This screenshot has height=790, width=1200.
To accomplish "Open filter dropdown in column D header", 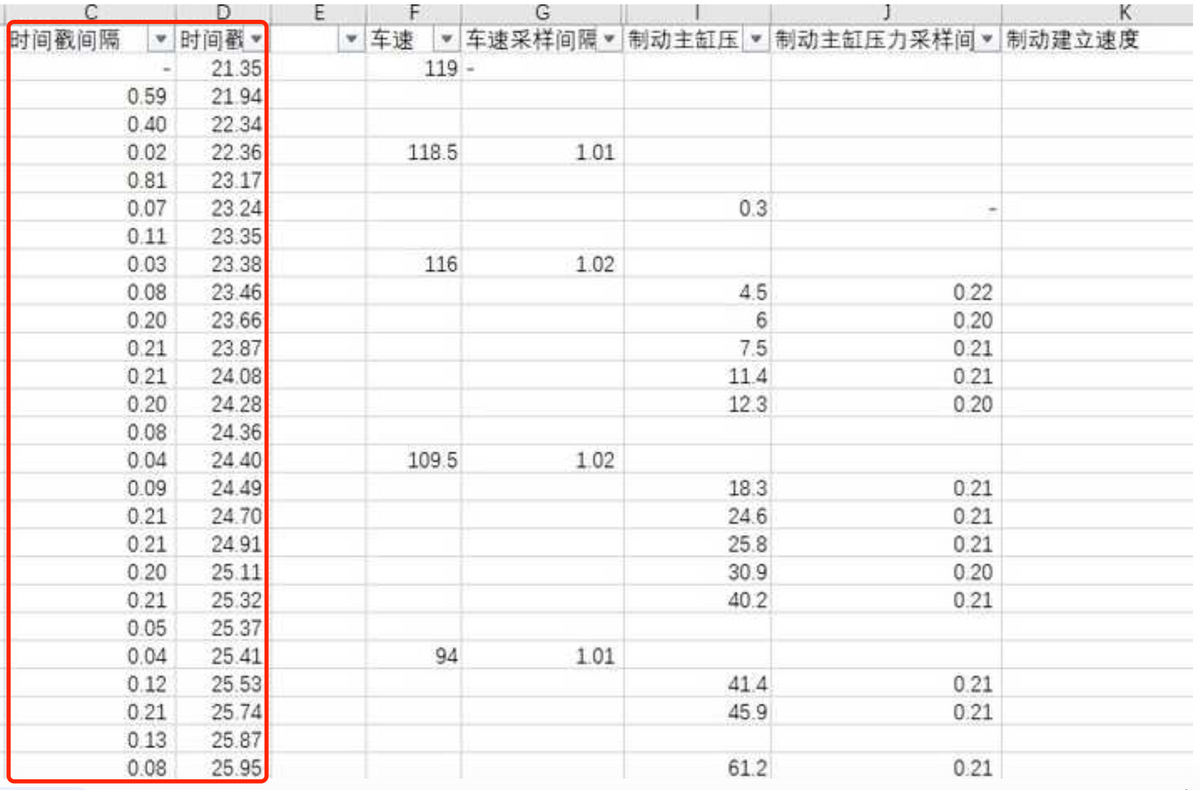I will click(257, 39).
